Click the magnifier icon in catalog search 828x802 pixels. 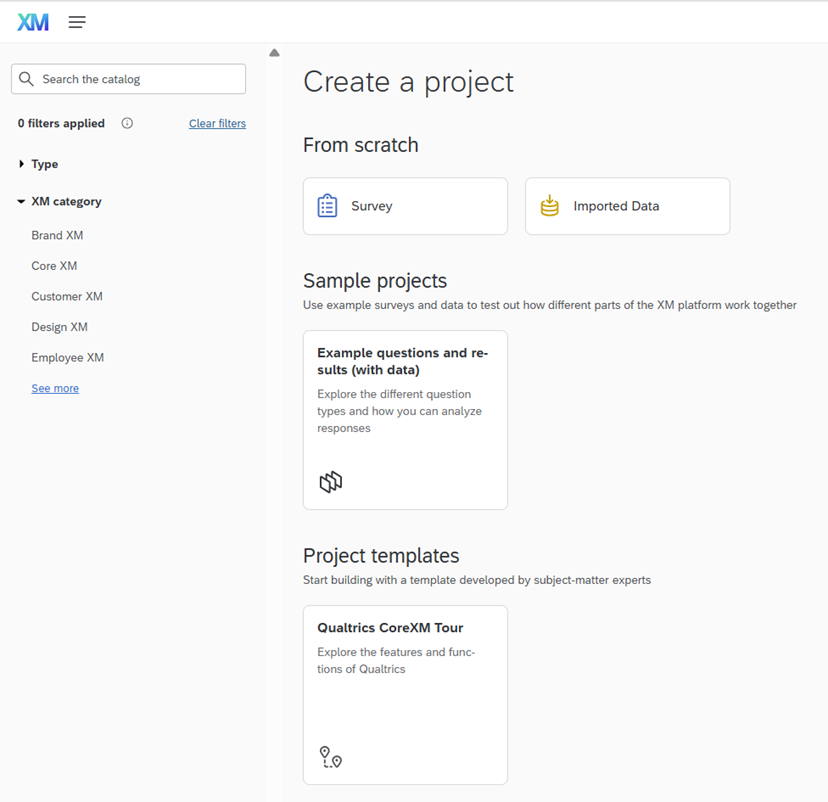27,79
